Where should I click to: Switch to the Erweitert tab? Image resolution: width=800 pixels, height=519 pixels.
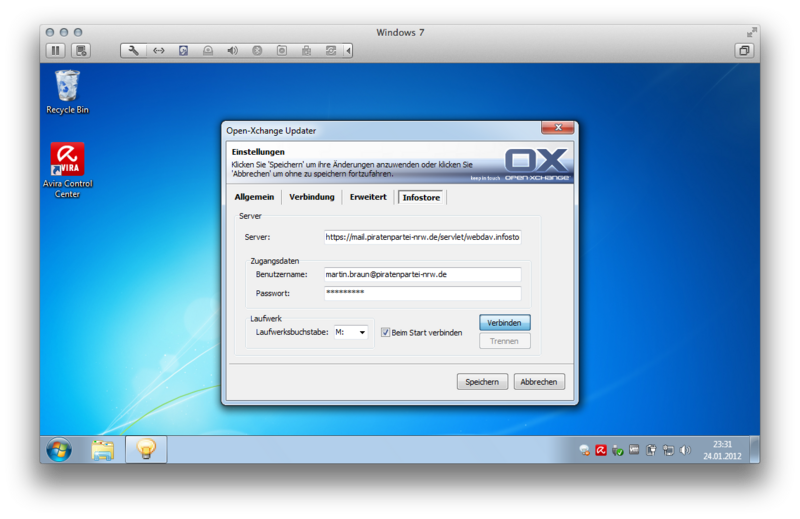tap(368, 197)
